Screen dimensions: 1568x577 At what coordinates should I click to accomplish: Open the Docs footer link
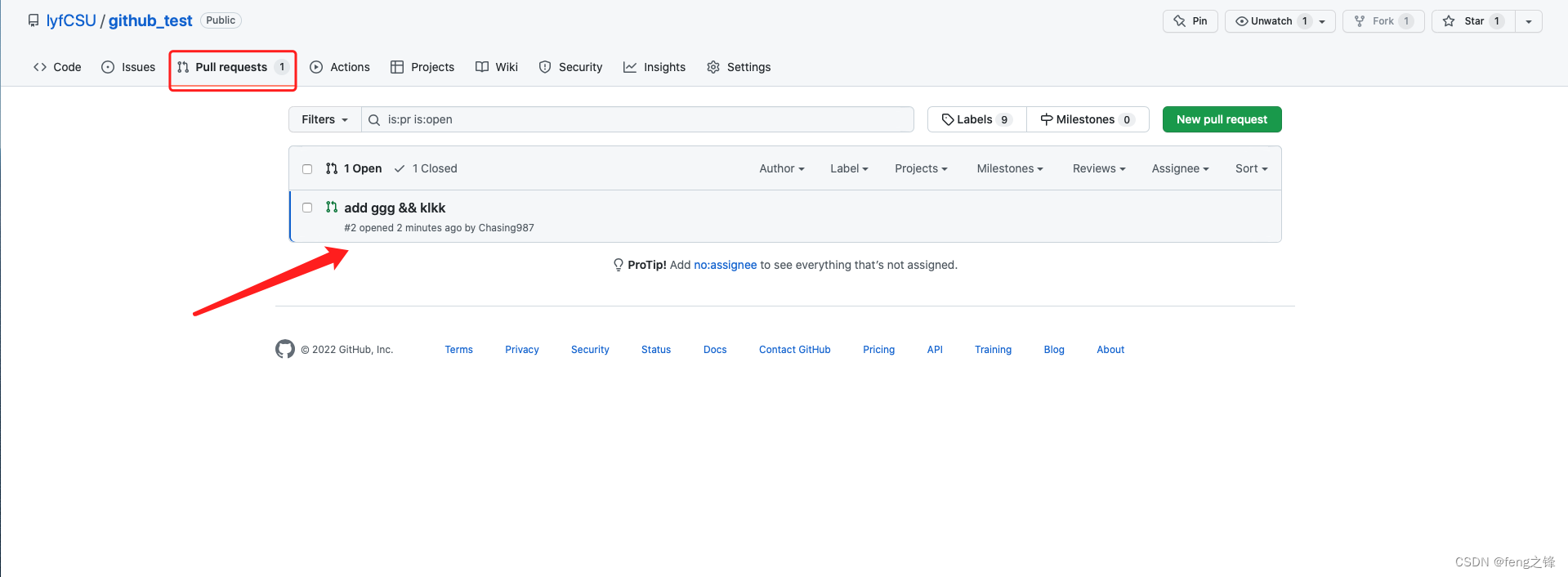tap(715, 350)
